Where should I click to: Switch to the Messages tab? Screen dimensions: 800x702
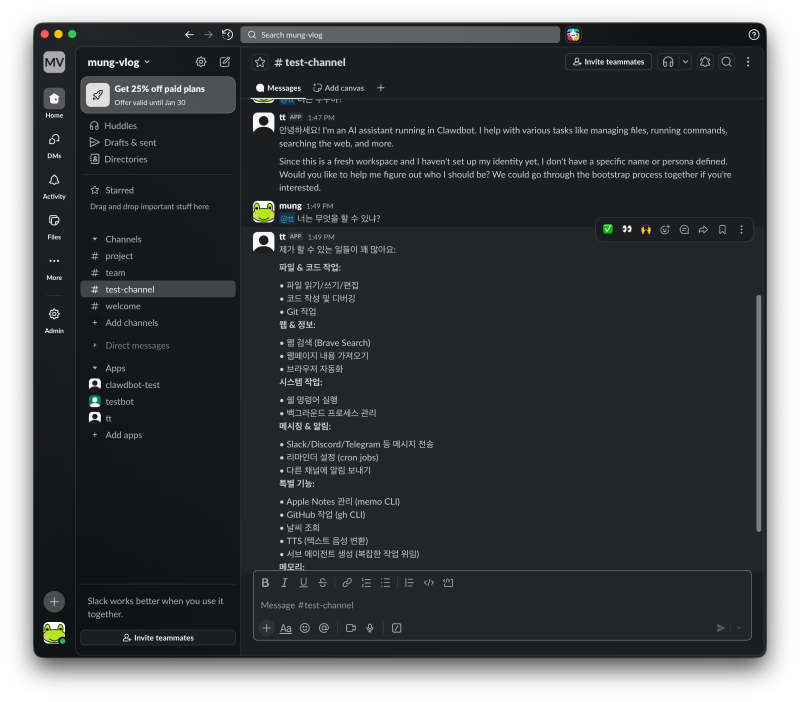(x=279, y=88)
